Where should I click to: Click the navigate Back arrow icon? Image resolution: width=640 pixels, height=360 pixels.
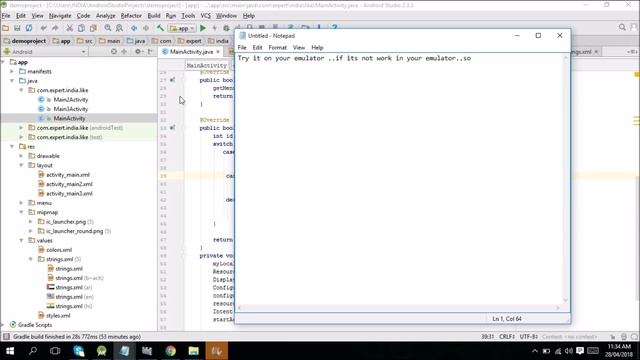pyautogui.click(x=134, y=28)
